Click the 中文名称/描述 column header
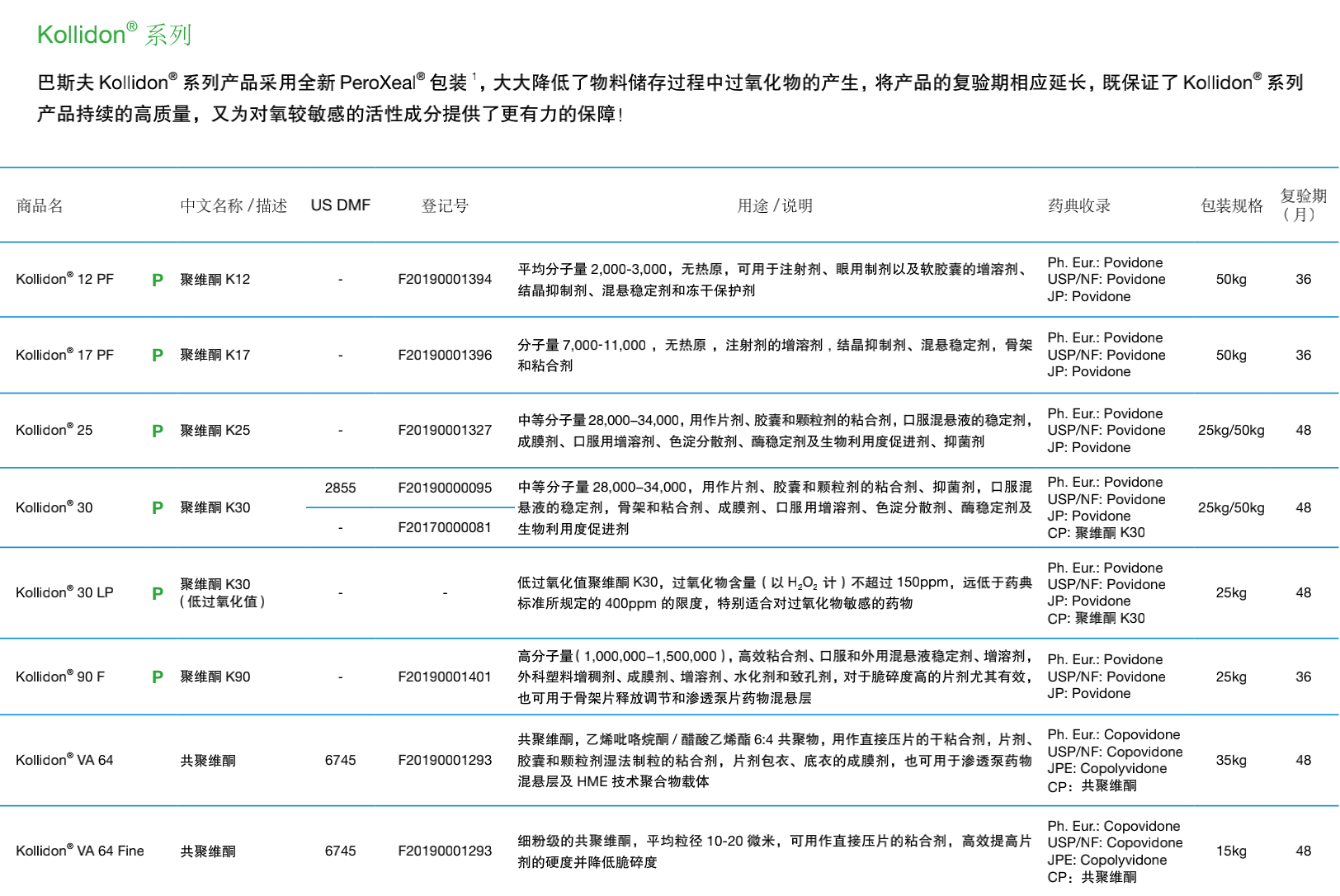 point(234,205)
